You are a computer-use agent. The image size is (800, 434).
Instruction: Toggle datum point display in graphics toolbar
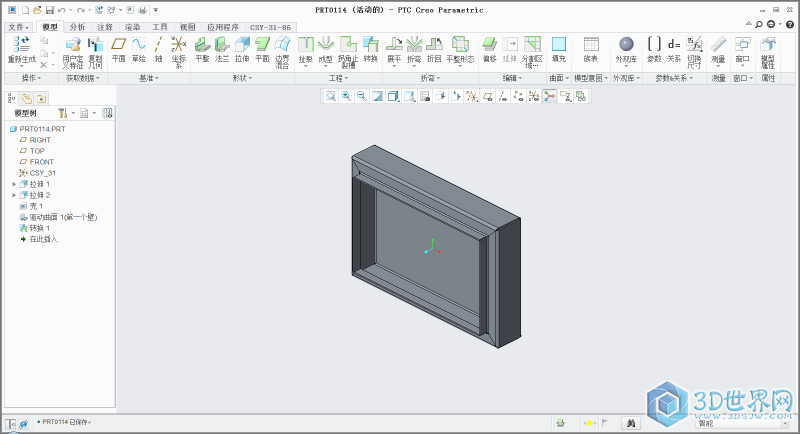tap(518, 96)
